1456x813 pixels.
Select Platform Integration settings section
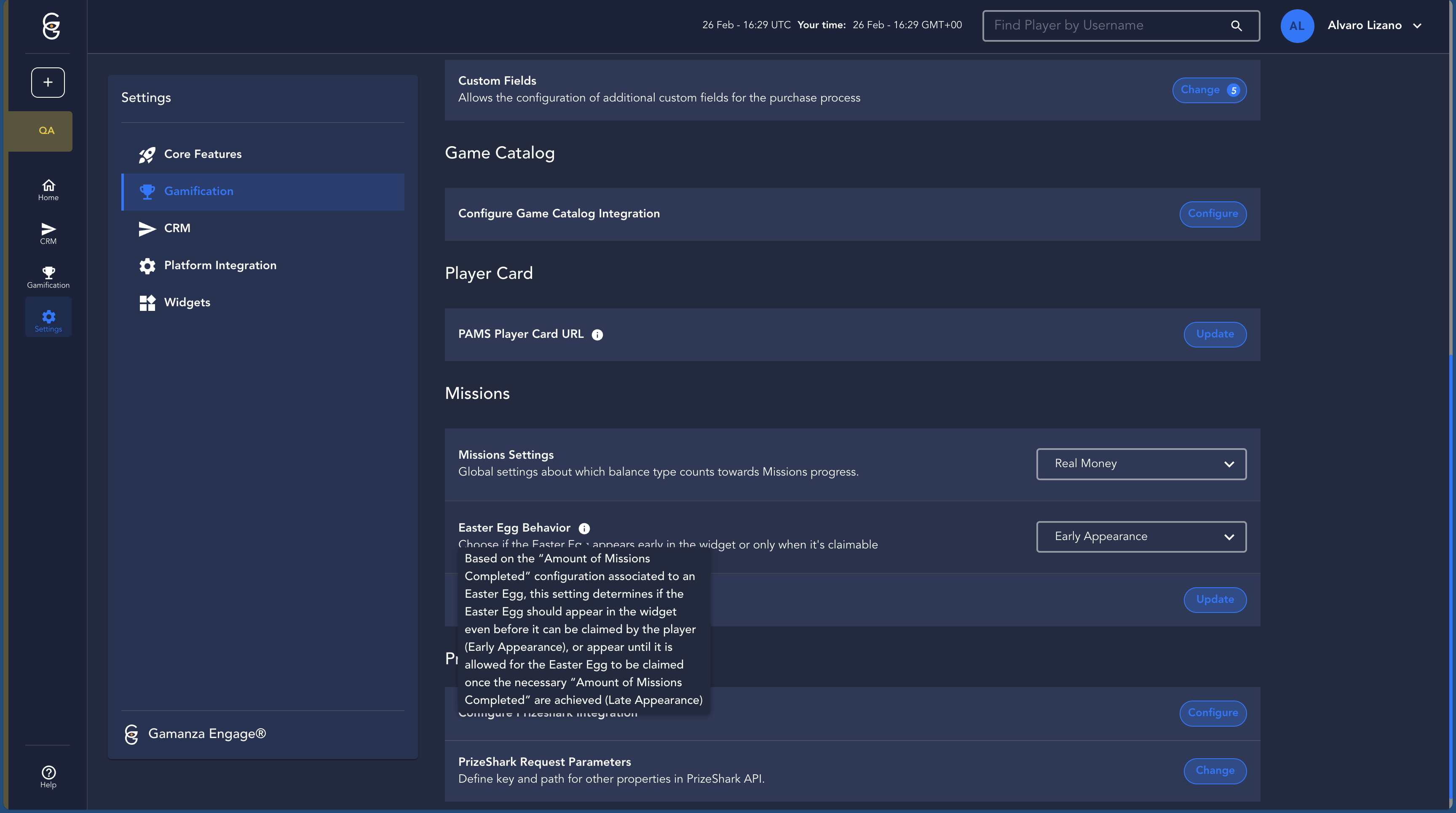220,265
